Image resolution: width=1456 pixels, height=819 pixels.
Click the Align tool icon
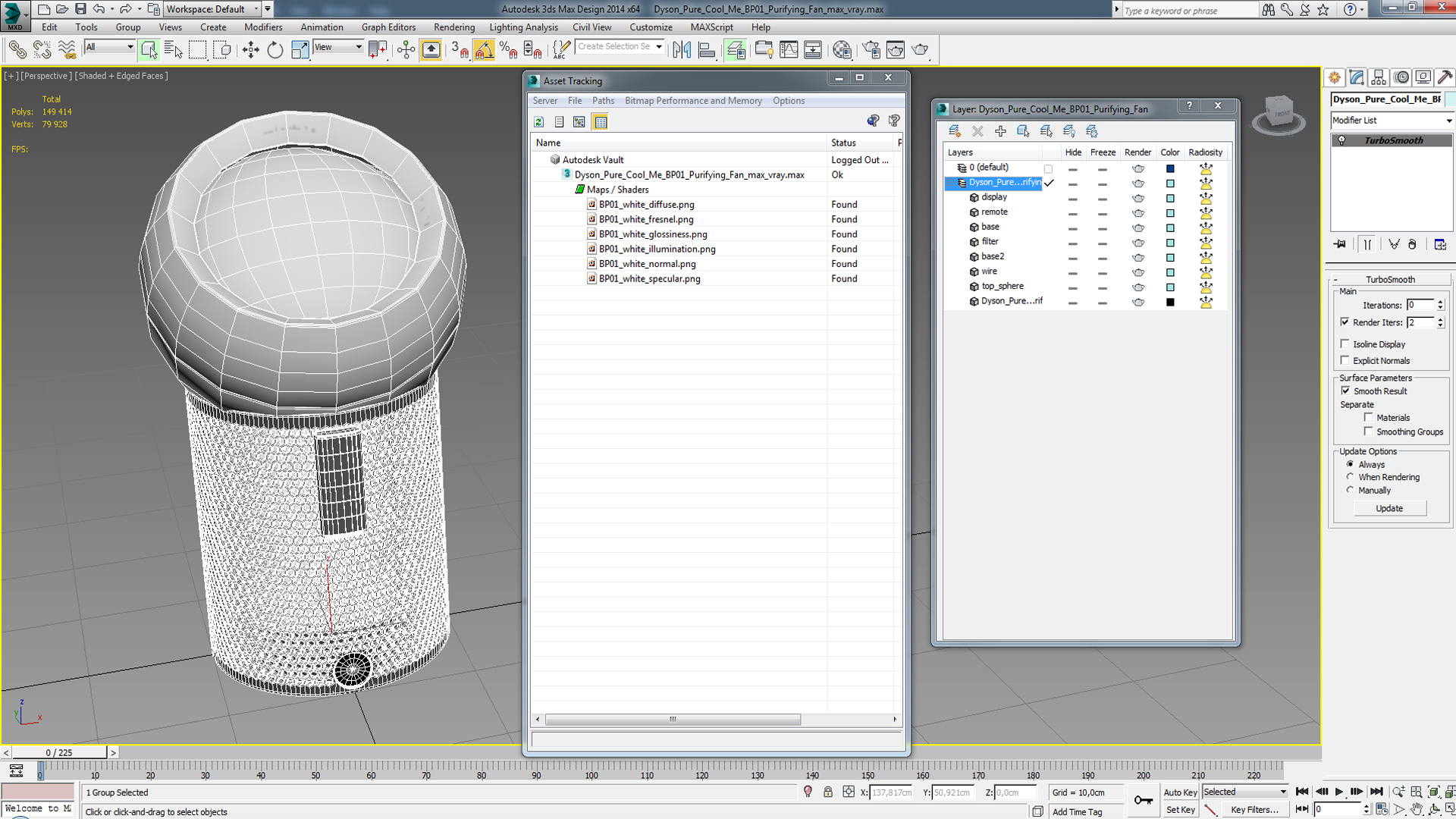pos(706,50)
